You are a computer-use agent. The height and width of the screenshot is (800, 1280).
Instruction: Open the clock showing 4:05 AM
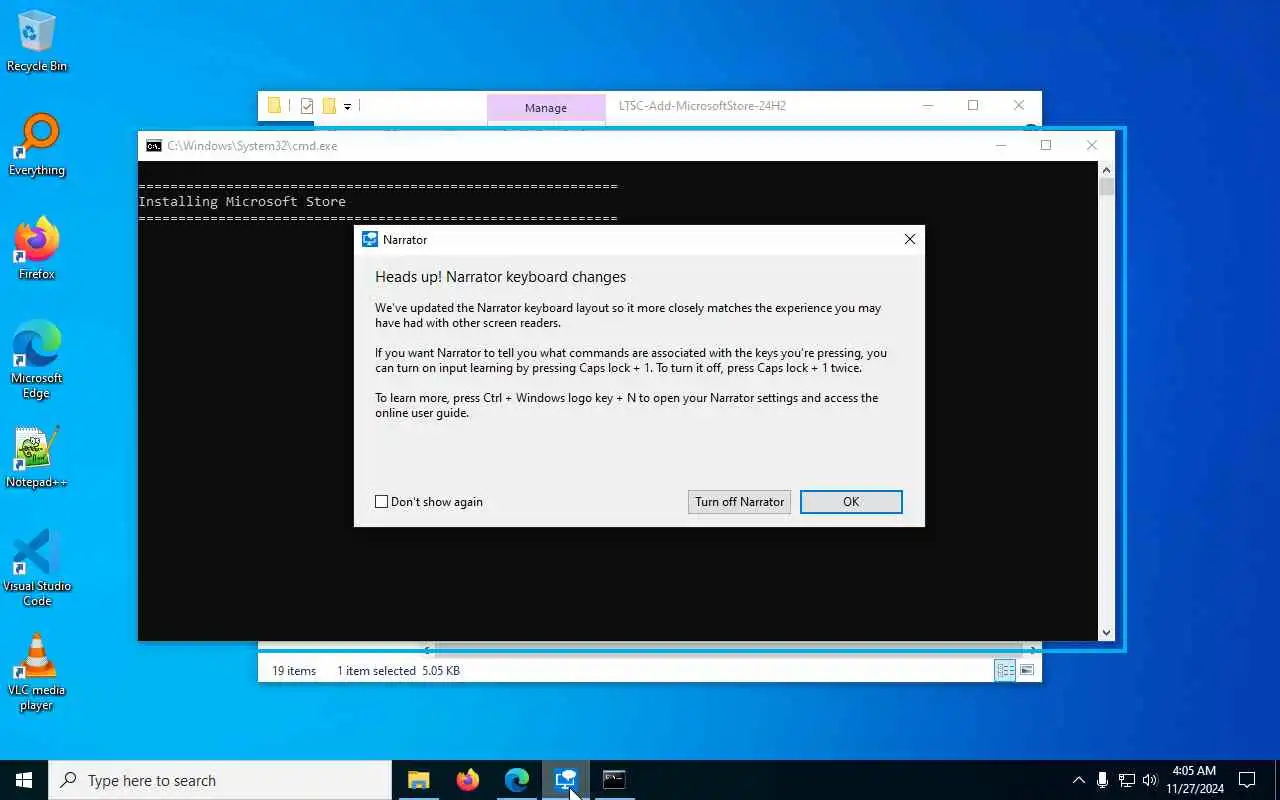tap(1195, 780)
